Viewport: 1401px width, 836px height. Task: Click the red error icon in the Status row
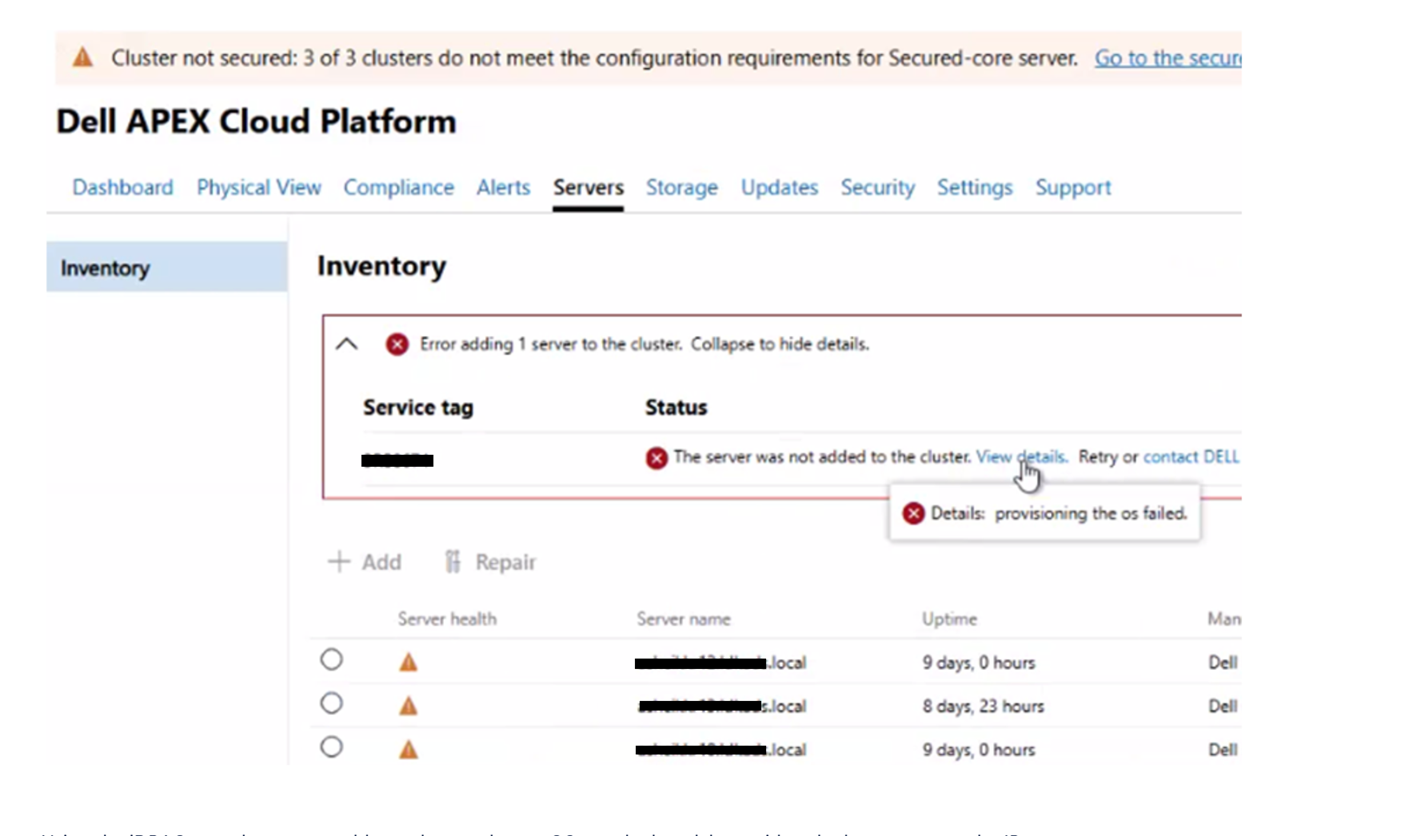[x=656, y=458]
